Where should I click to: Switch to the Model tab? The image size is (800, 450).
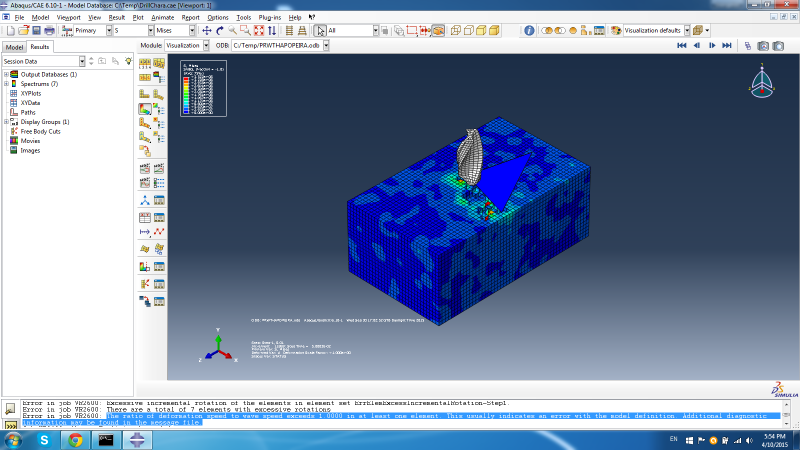click(x=14, y=47)
